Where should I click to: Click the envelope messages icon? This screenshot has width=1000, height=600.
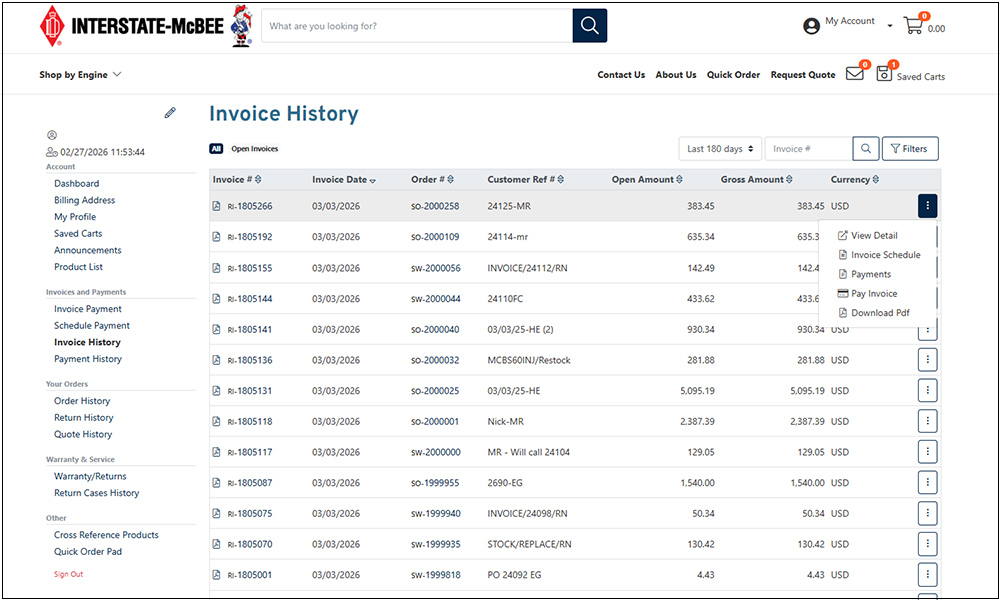[854, 74]
